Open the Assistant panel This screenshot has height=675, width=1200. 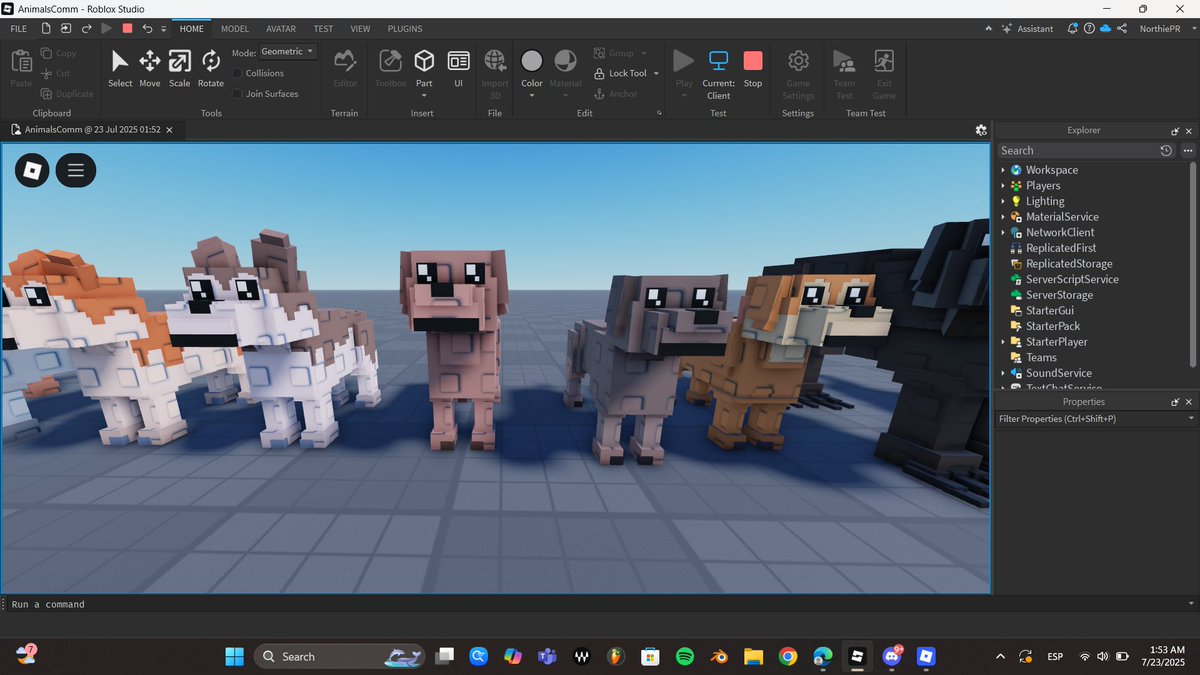coord(1027,29)
